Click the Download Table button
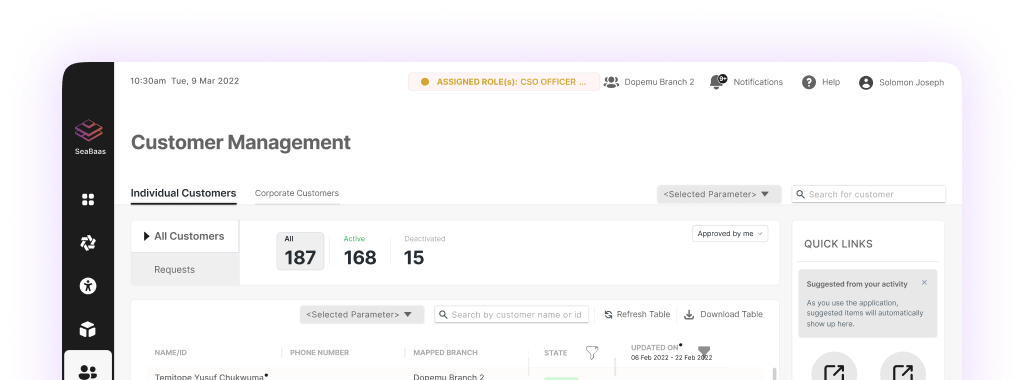The image size is (1024, 380). coord(723,315)
